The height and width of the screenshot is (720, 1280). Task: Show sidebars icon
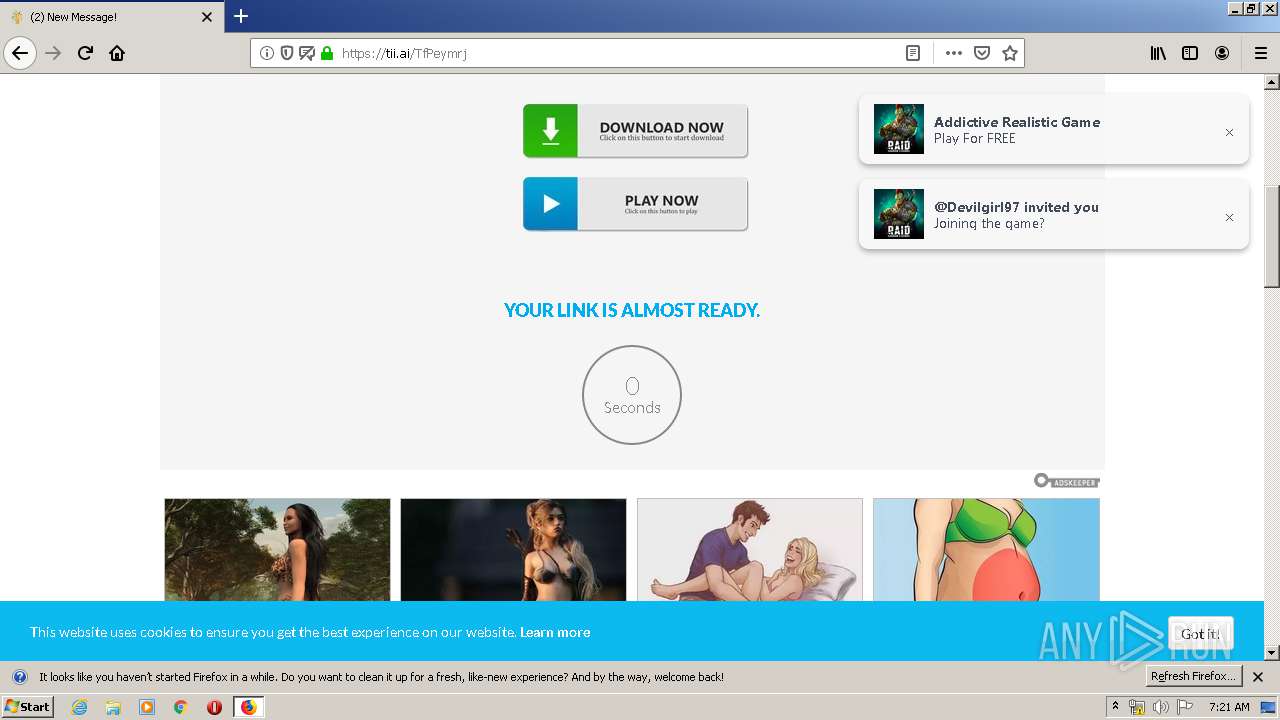1190,53
